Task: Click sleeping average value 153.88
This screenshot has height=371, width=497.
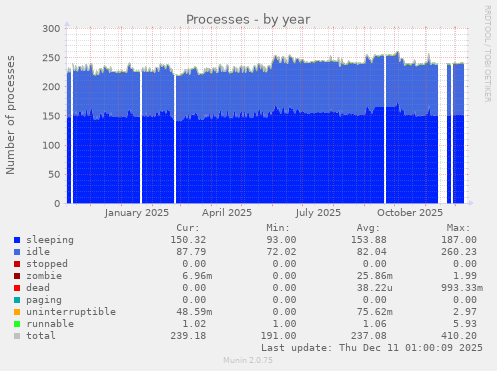Action: 369,240
